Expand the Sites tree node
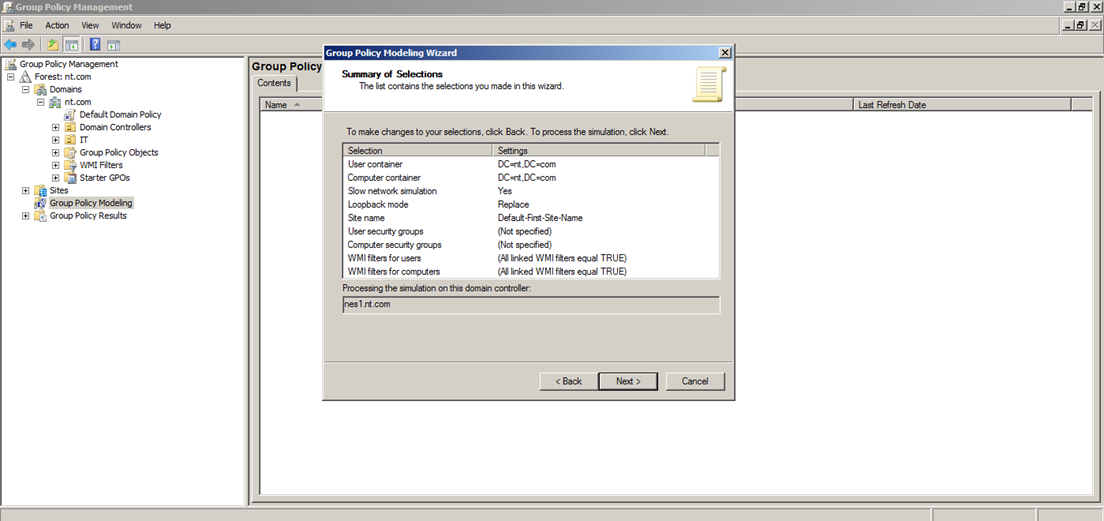The width and height of the screenshot is (1104, 521). [x=26, y=190]
